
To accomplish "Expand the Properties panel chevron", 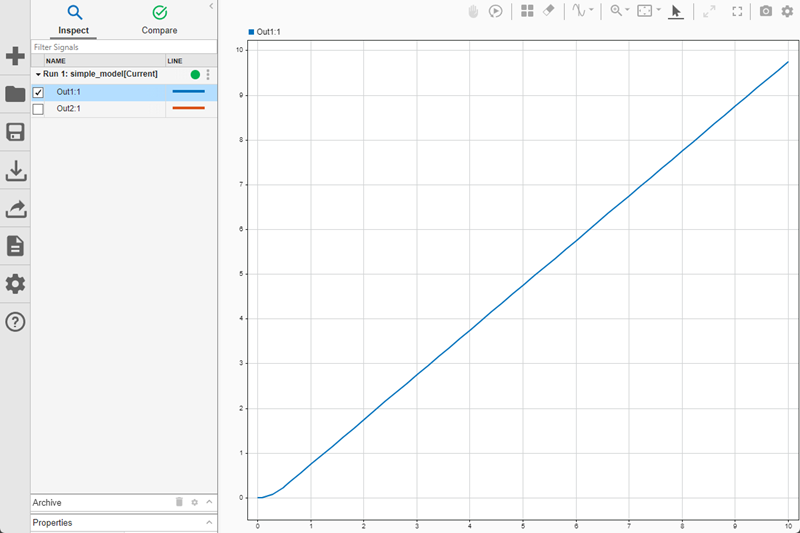I will 209,522.
